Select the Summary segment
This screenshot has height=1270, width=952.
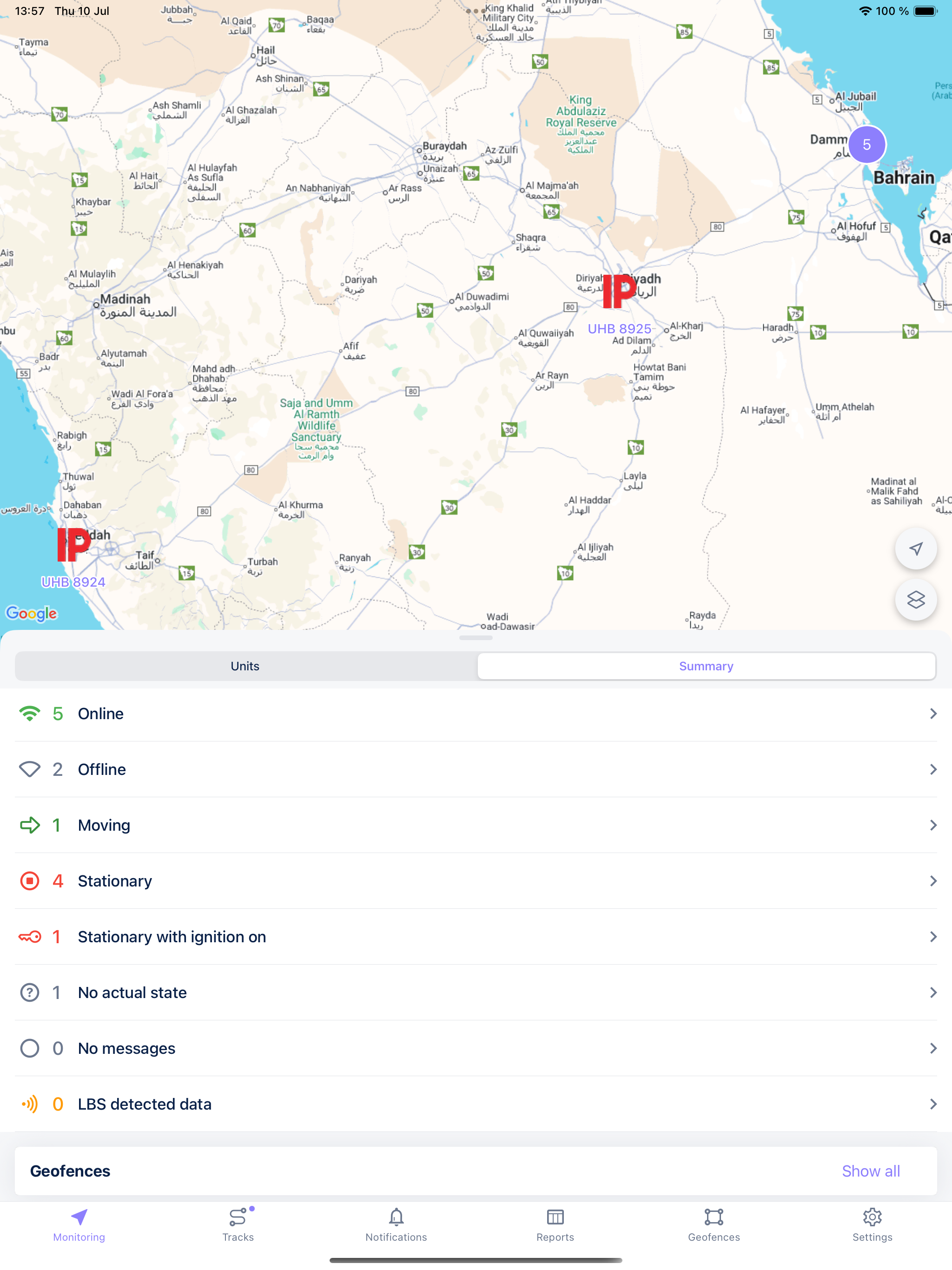[706, 666]
